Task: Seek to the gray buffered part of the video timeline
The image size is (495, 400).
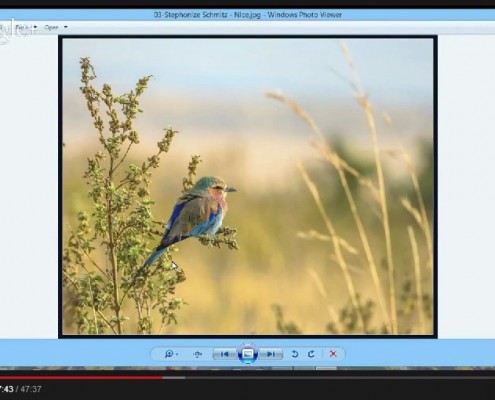Action: click(174, 378)
